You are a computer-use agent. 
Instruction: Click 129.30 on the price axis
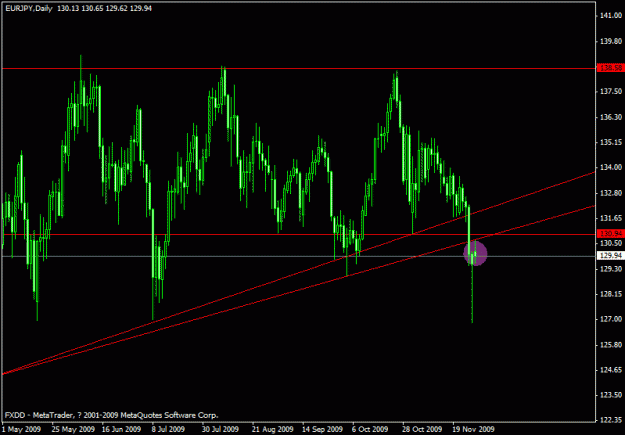point(611,269)
